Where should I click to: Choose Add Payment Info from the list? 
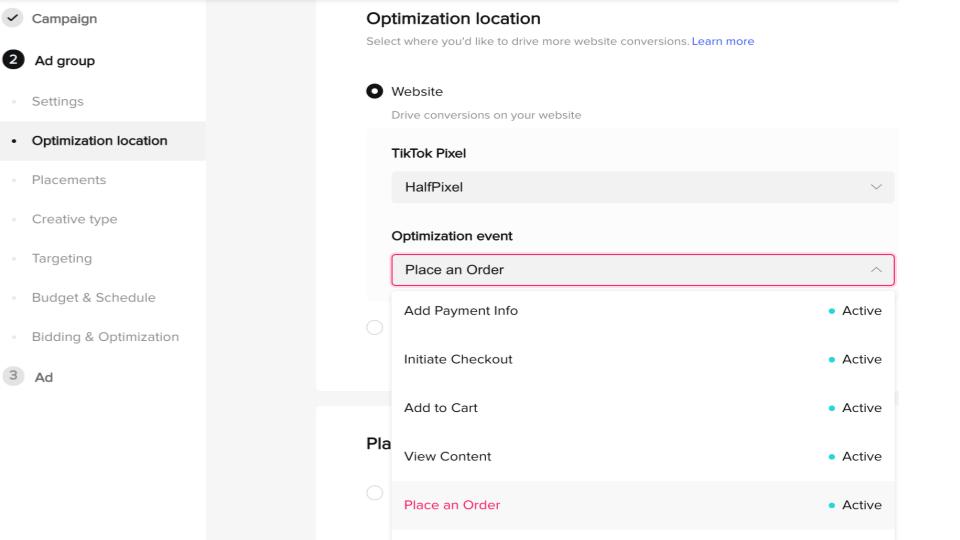coord(643,311)
